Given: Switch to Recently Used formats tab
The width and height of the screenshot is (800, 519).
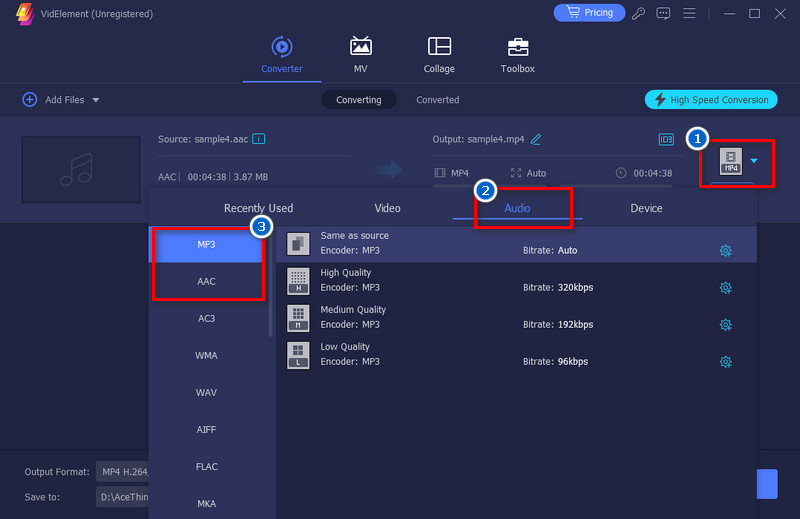Looking at the screenshot, I should 259,208.
